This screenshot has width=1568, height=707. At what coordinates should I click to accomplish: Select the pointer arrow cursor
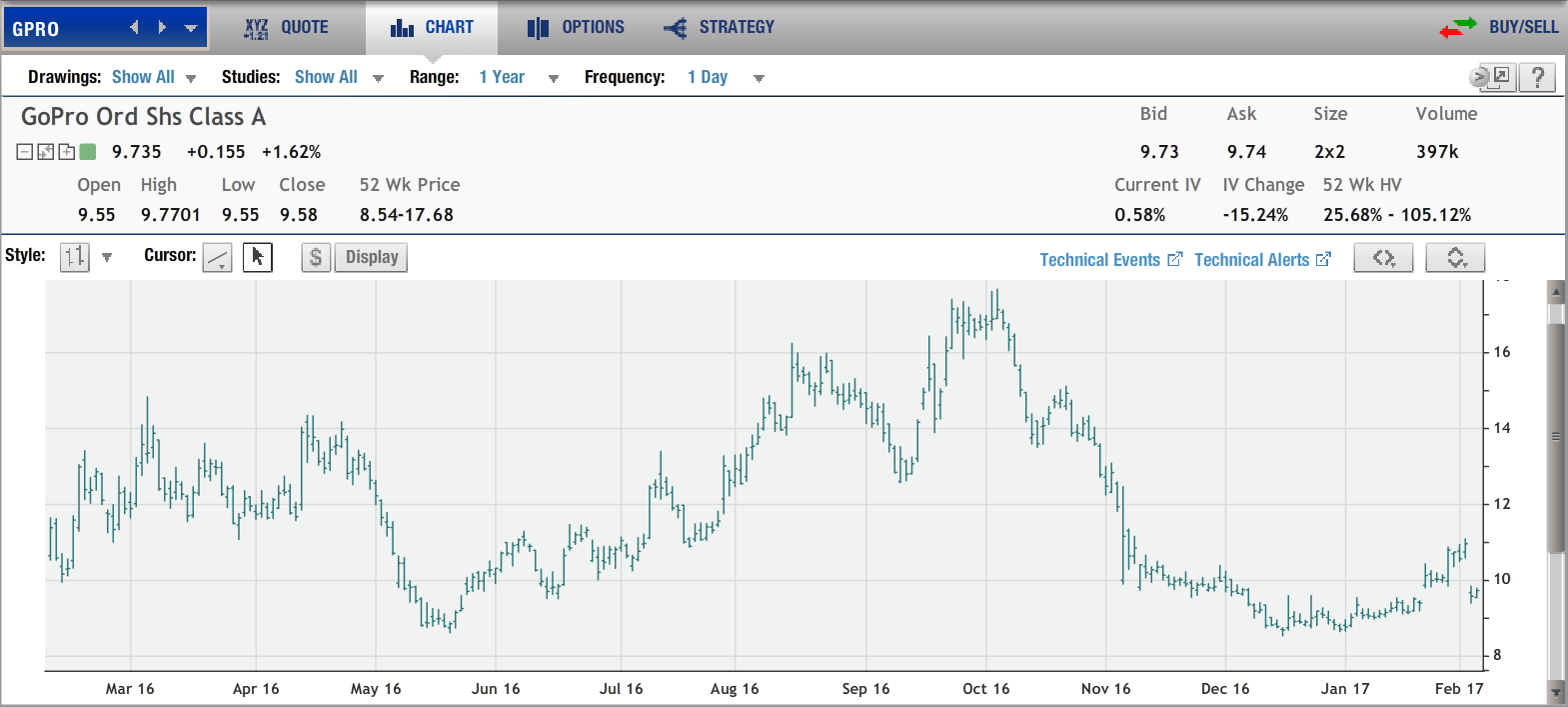[258, 257]
